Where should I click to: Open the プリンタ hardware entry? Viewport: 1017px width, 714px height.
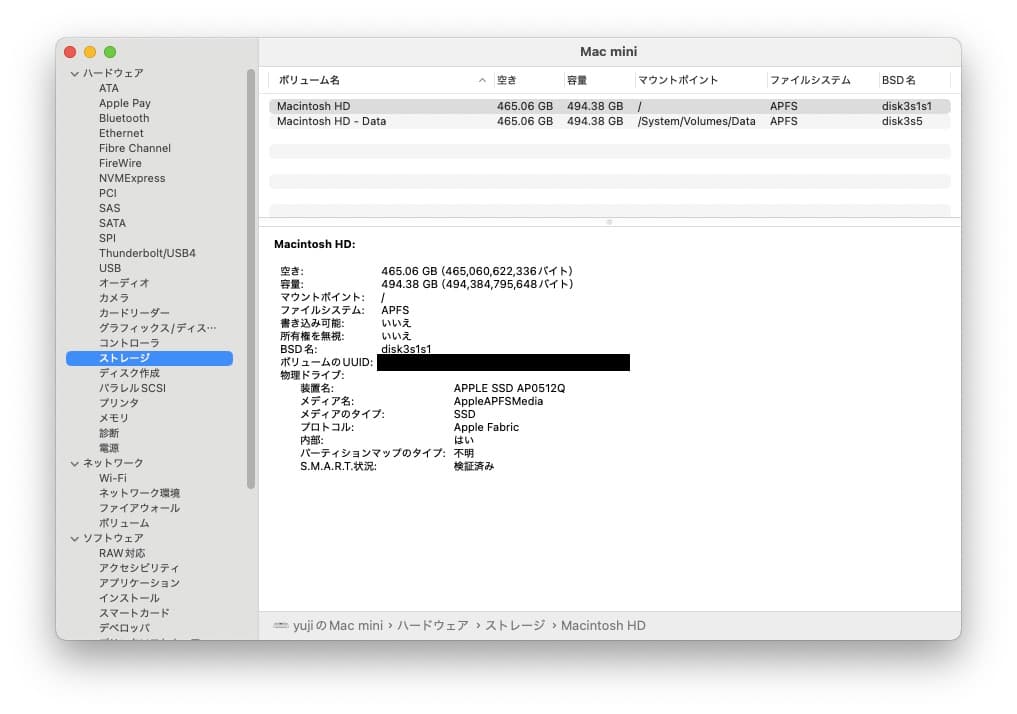coord(118,403)
